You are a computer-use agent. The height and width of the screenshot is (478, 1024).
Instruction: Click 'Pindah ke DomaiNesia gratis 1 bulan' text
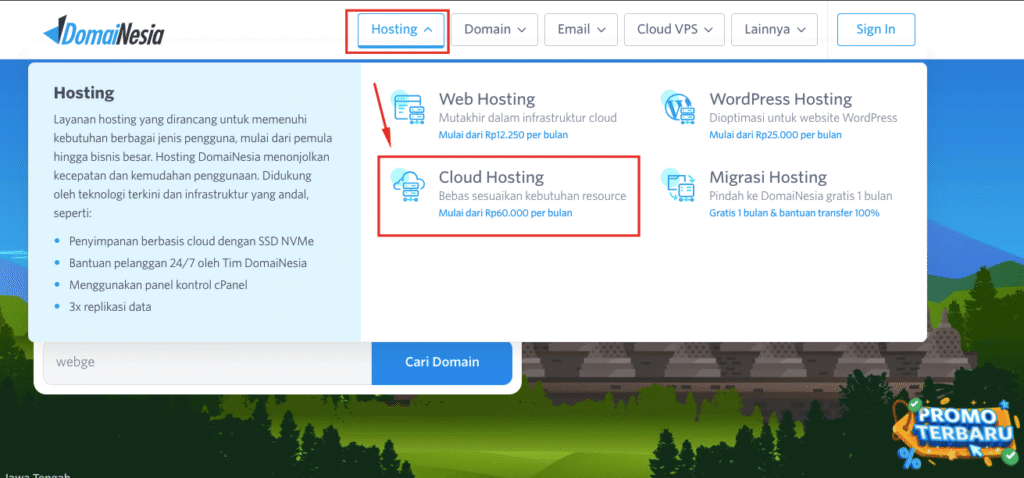click(801, 196)
